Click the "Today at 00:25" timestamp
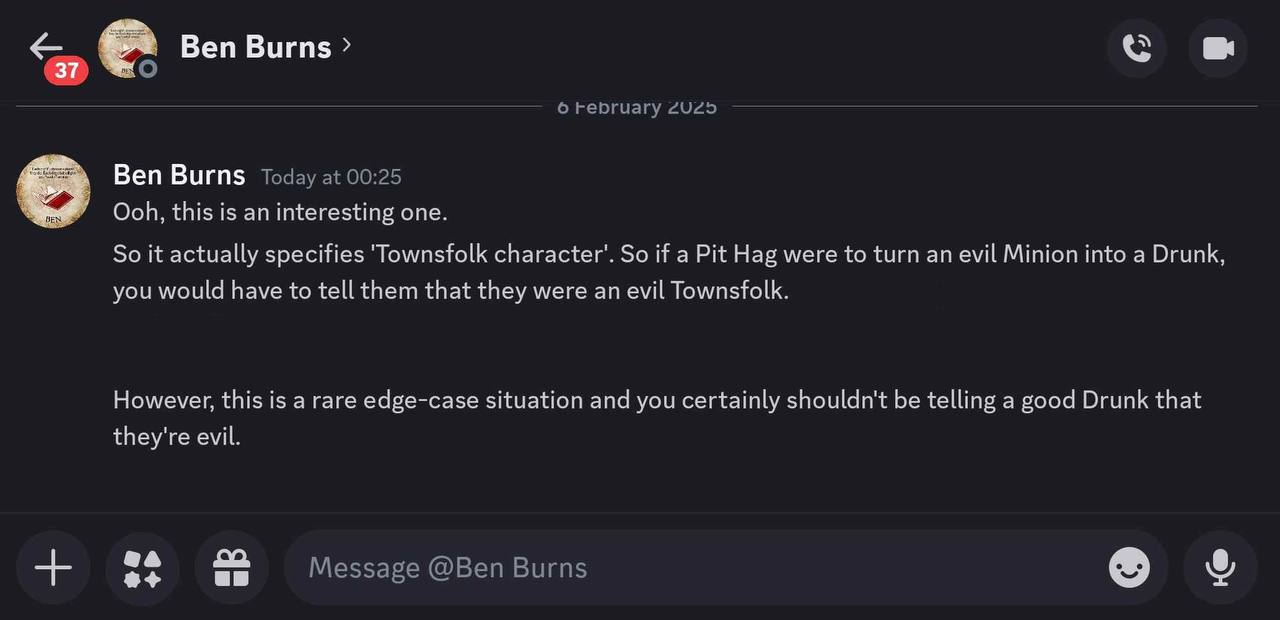This screenshot has height=620, width=1280. 331,177
